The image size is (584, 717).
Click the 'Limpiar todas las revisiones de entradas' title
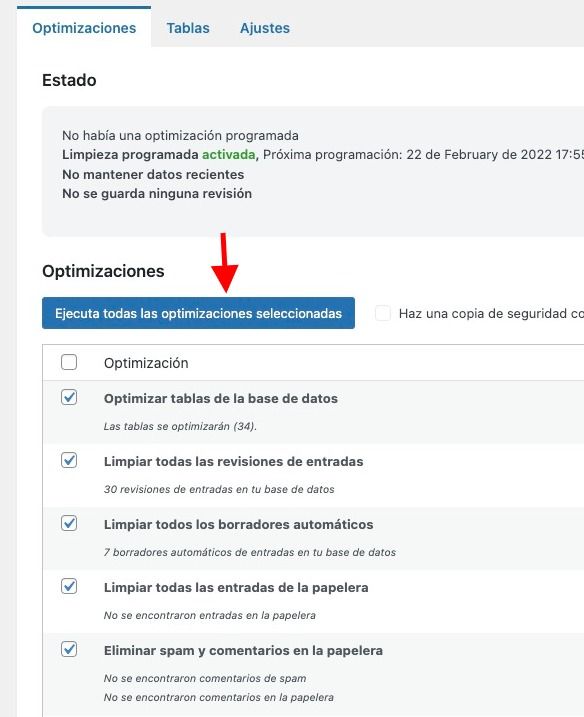click(x=233, y=461)
